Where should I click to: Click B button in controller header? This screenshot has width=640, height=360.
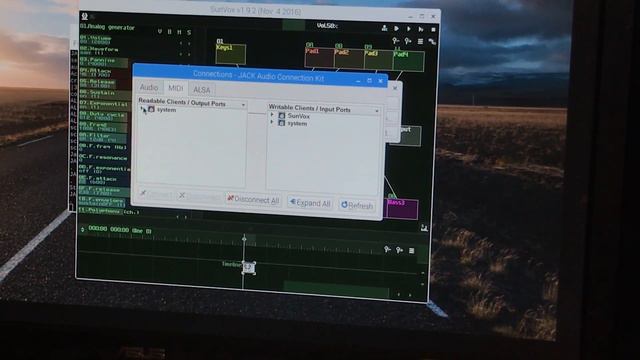tap(169, 31)
